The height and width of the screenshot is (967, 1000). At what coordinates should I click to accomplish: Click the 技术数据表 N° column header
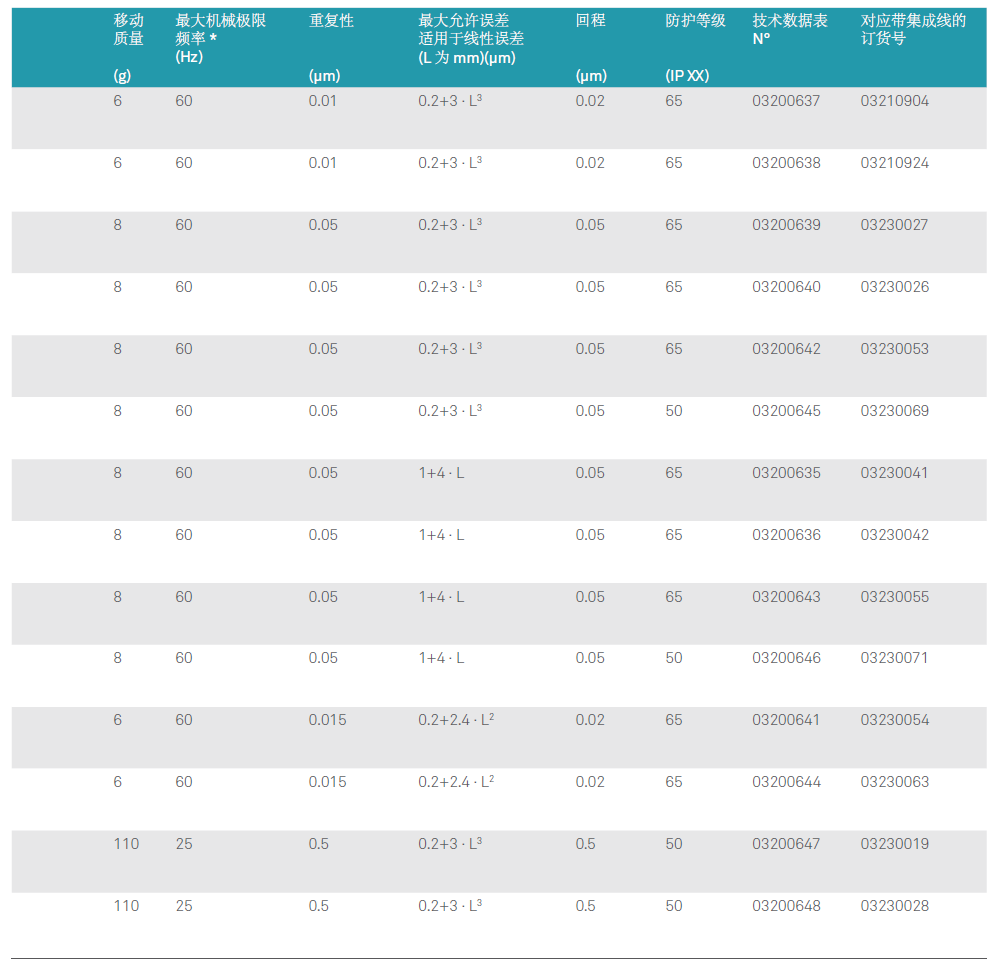point(789,30)
